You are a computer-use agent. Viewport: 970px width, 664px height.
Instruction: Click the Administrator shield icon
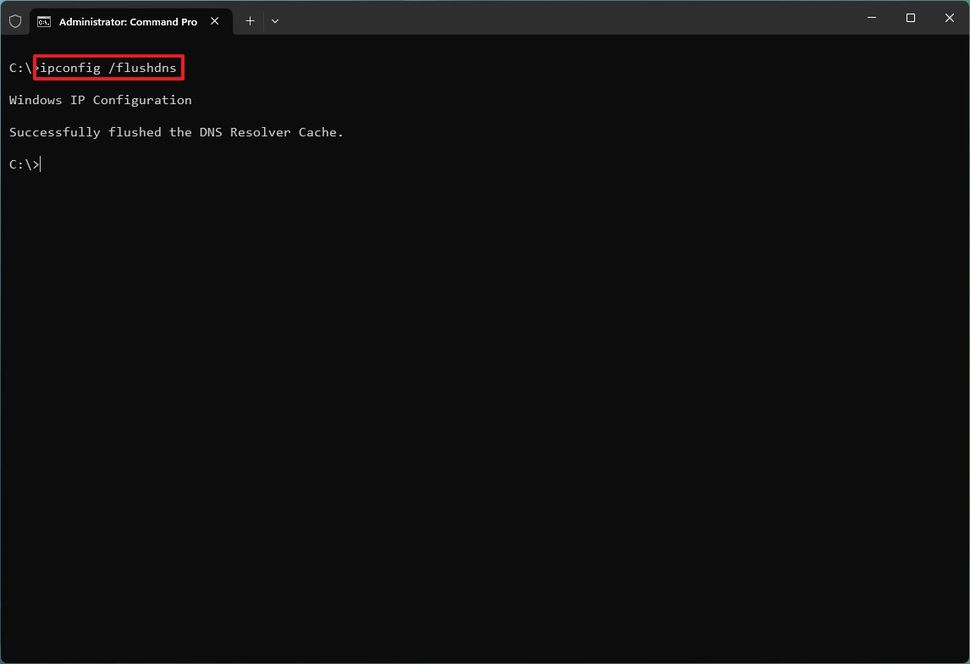pos(15,20)
